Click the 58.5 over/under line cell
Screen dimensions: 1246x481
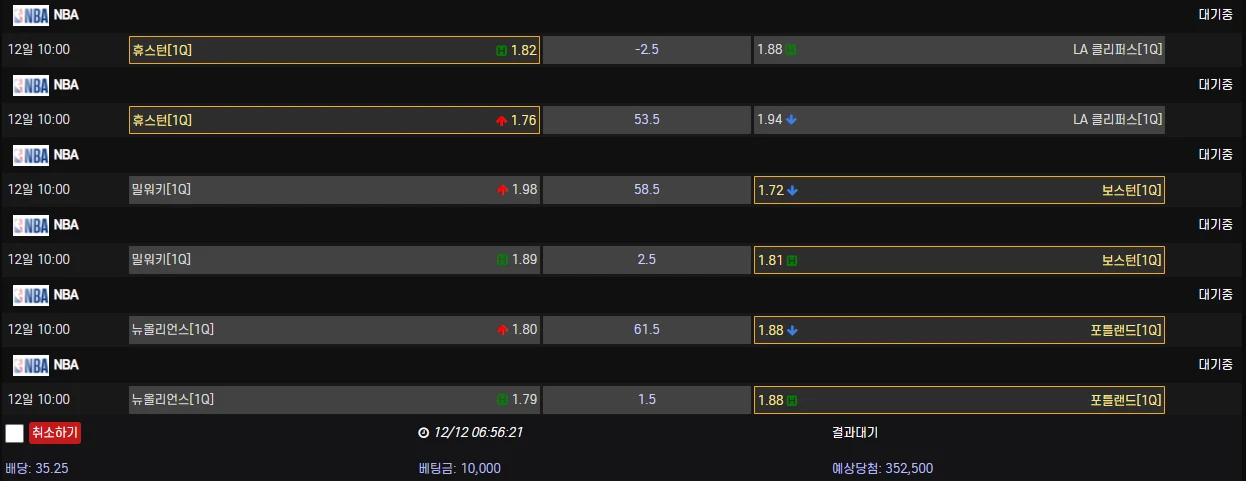click(x=646, y=190)
